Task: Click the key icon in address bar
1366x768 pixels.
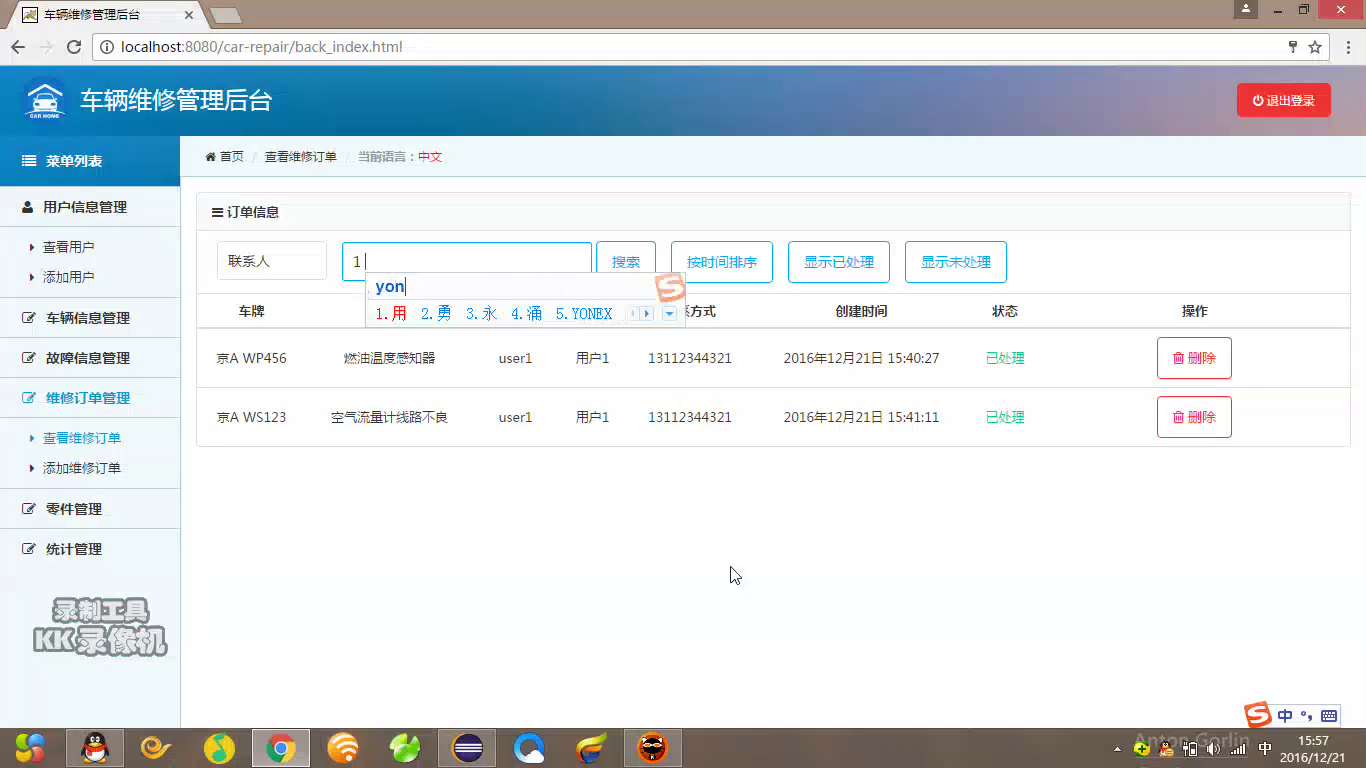Action: 1293,47
